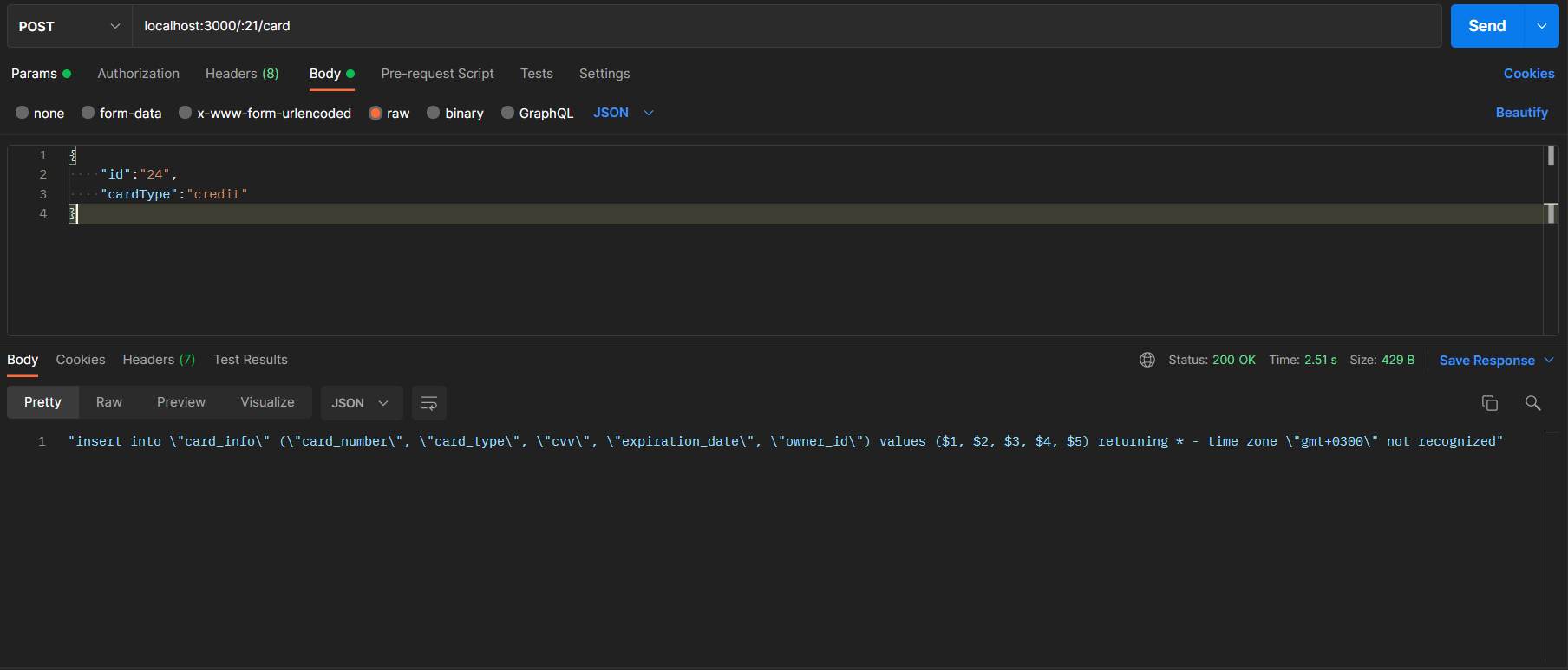
Task: Select the Pretty response view
Action: 42,402
